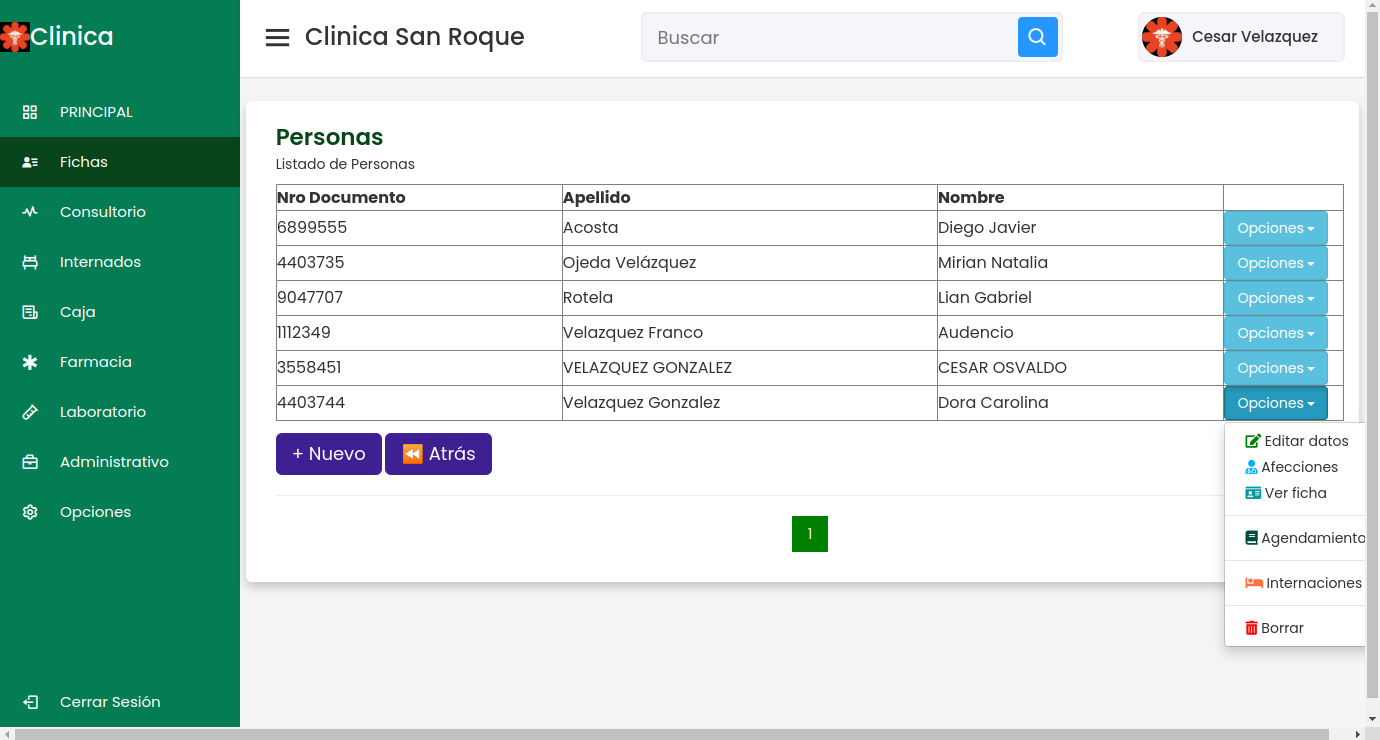Image resolution: width=1380 pixels, height=740 pixels.
Task: Open Opciones dropdown for CESAR OSVALDO
Action: click(1276, 368)
